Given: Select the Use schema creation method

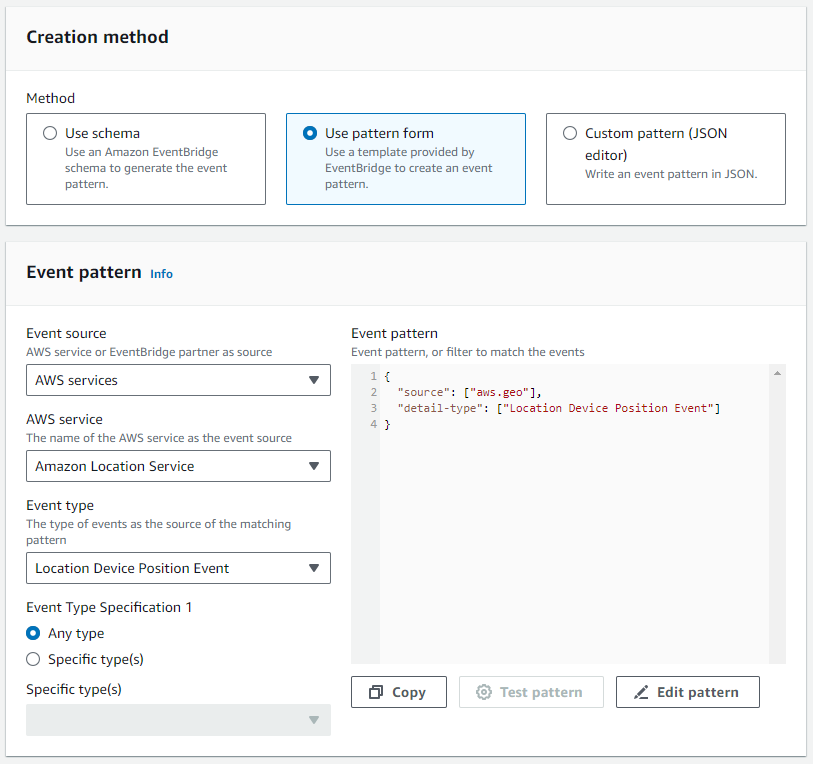Looking at the screenshot, I should point(50,133).
